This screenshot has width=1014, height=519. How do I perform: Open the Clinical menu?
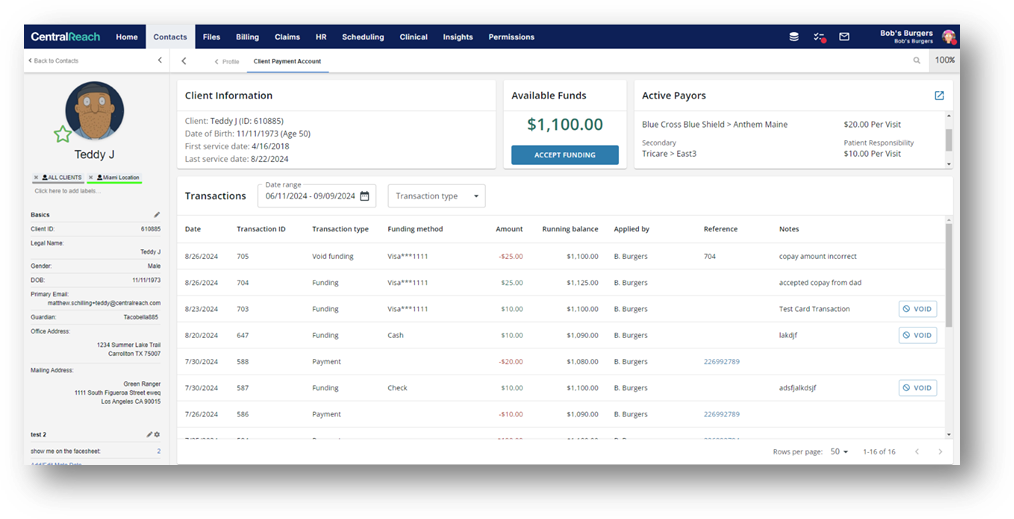(x=413, y=37)
